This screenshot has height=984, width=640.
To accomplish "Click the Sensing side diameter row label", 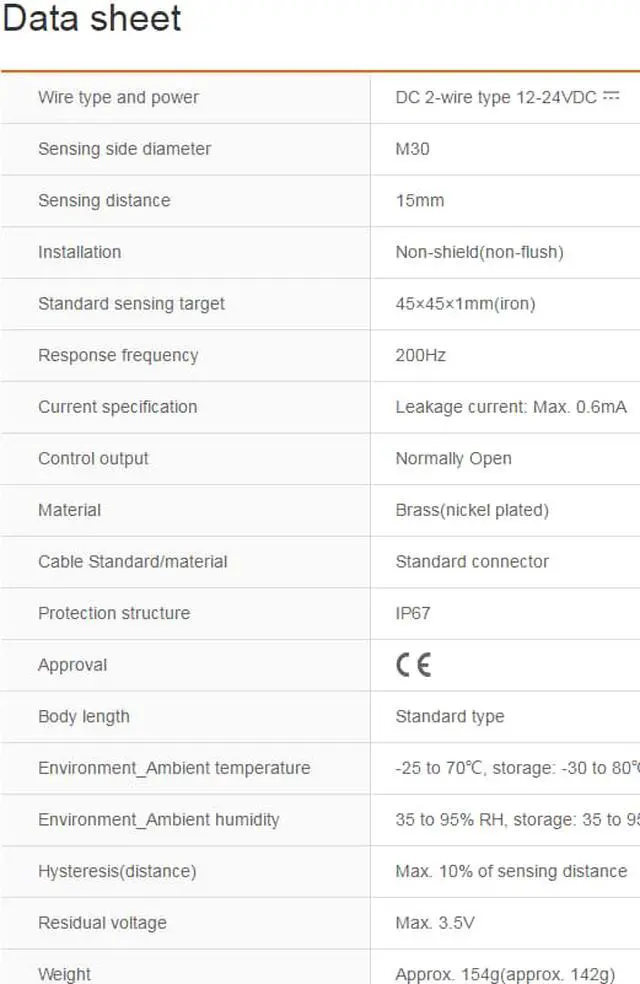I will [x=124, y=149].
